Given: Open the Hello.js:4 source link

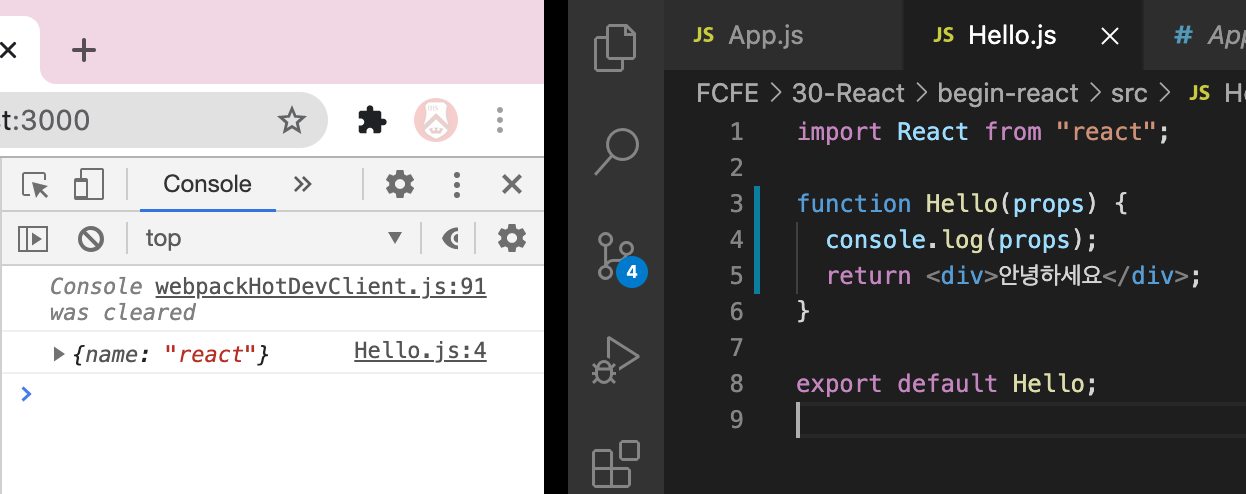Looking at the screenshot, I should pyautogui.click(x=420, y=351).
